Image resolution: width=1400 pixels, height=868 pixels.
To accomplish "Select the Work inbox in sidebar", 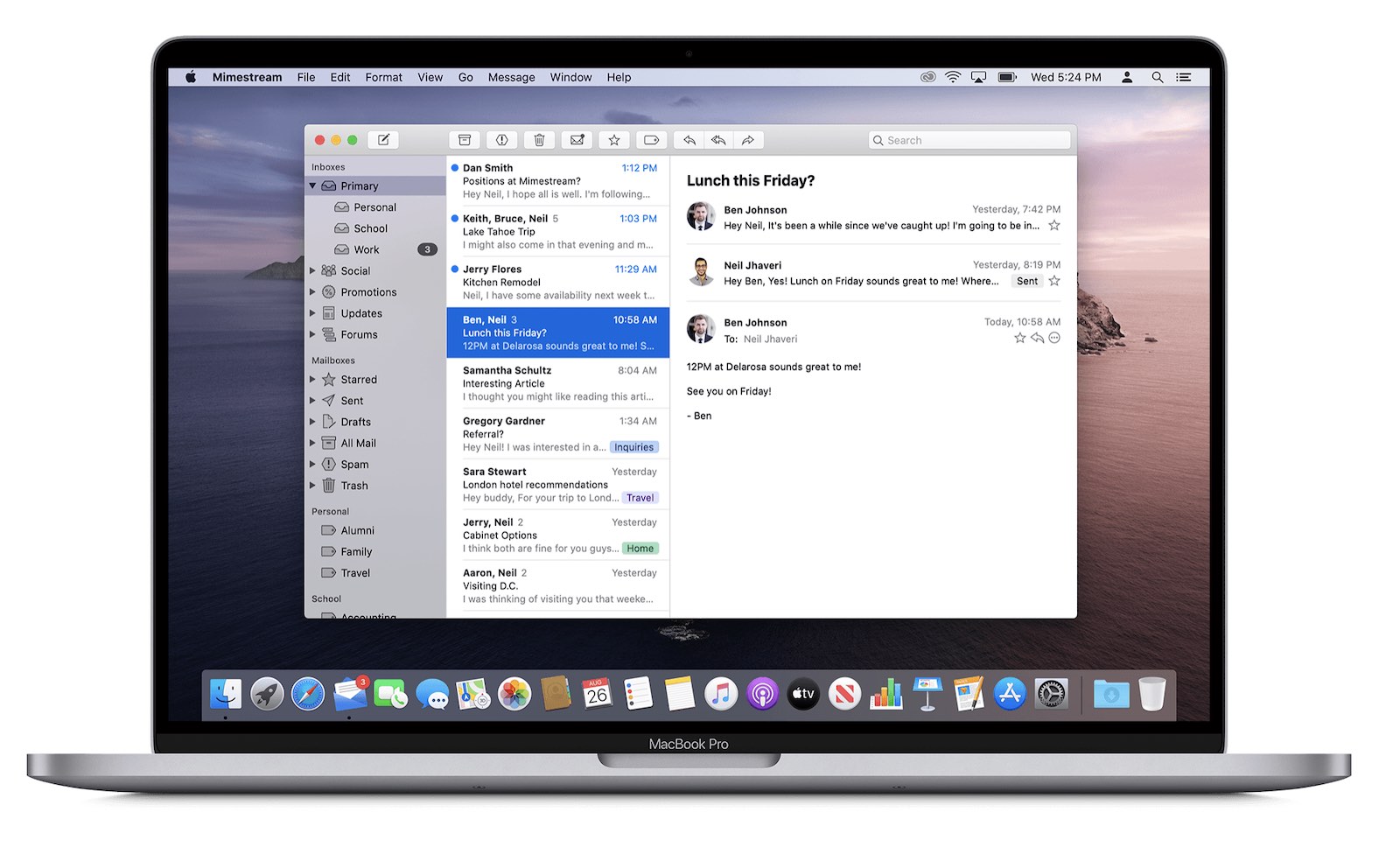I will coord(375,249).
